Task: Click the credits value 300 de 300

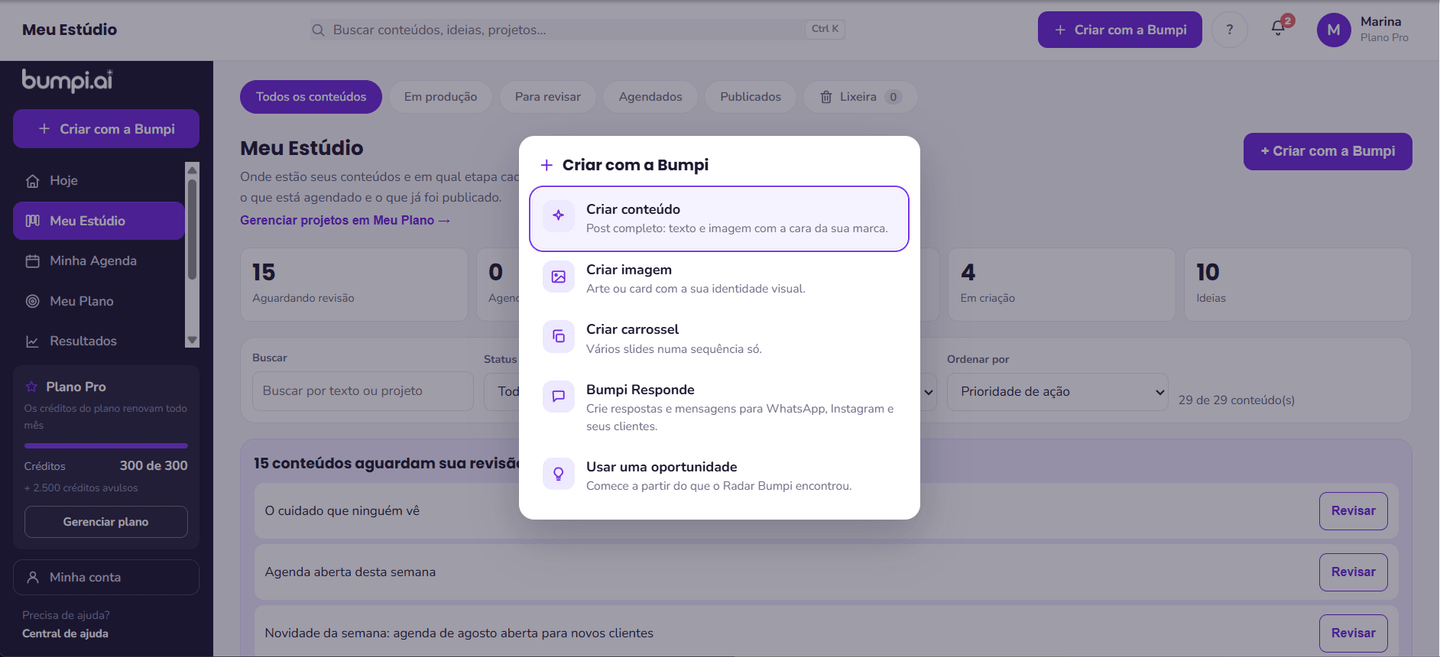Action: [153, 466]
